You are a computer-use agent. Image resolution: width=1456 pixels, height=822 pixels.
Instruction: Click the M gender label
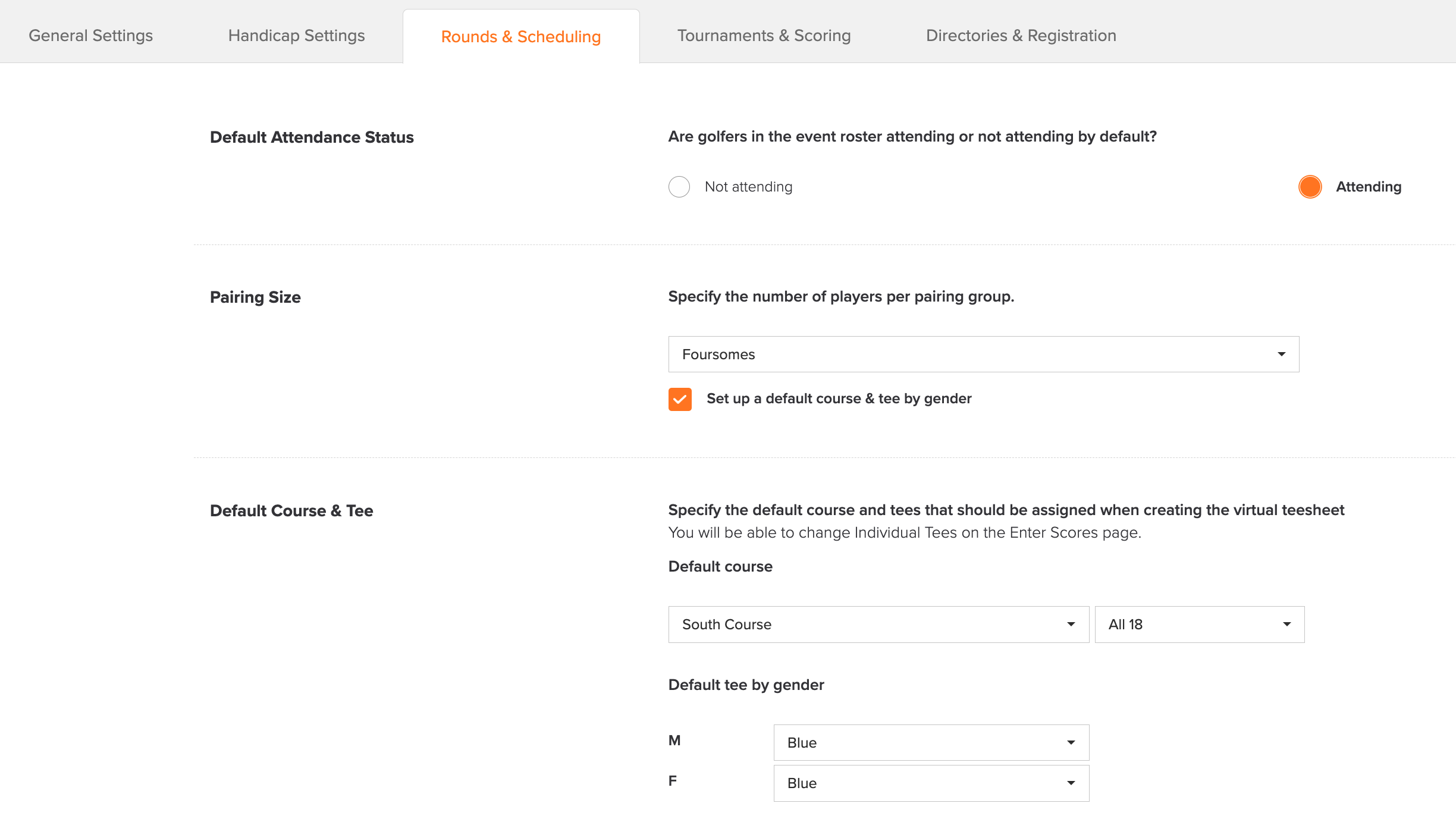(674, 741)
